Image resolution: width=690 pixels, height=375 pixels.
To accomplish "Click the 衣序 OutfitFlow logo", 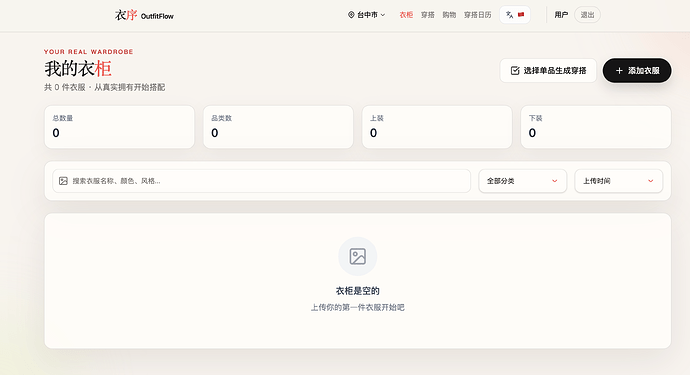I will click(144, 15).
